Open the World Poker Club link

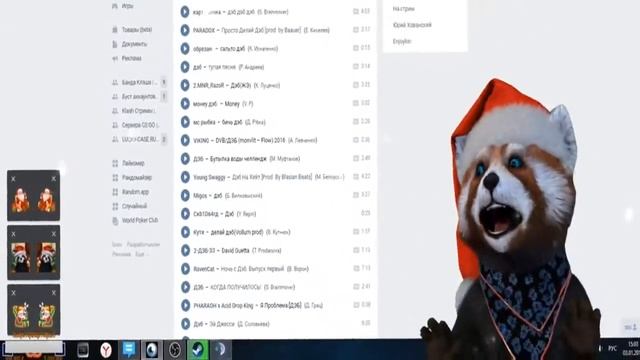coord(140,220)
